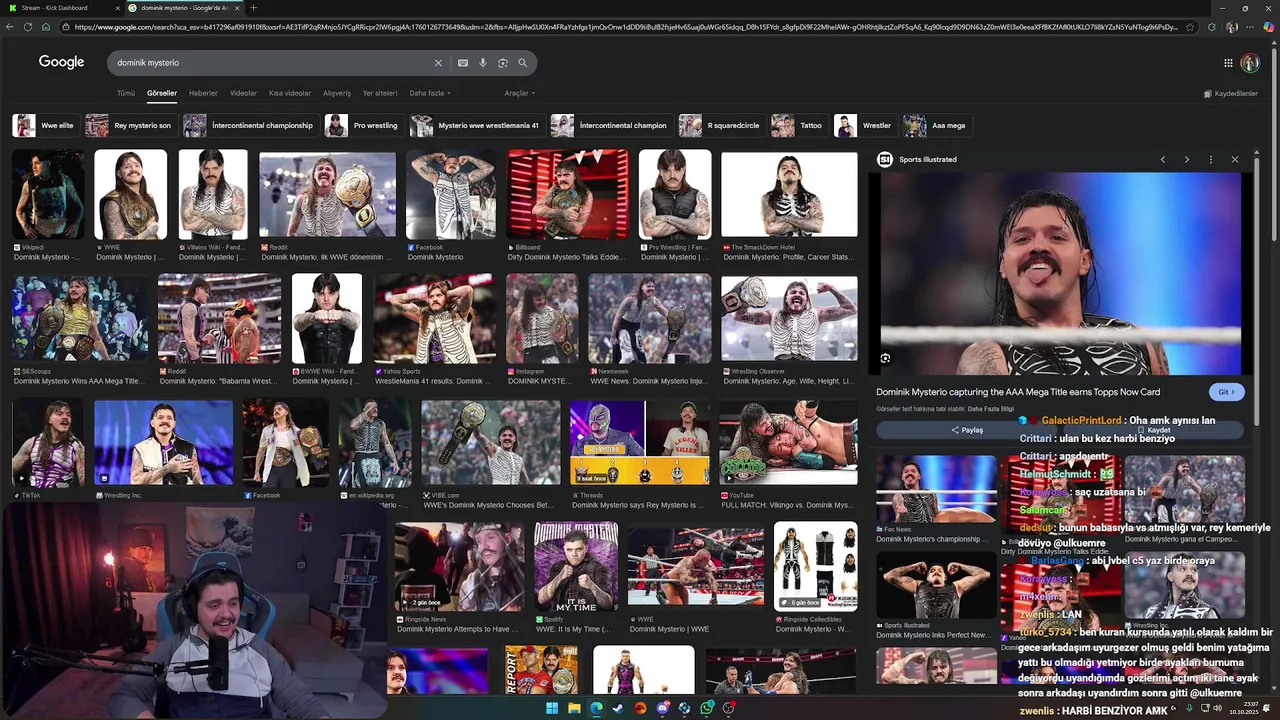Open a new browser tab

coord(253,8)
